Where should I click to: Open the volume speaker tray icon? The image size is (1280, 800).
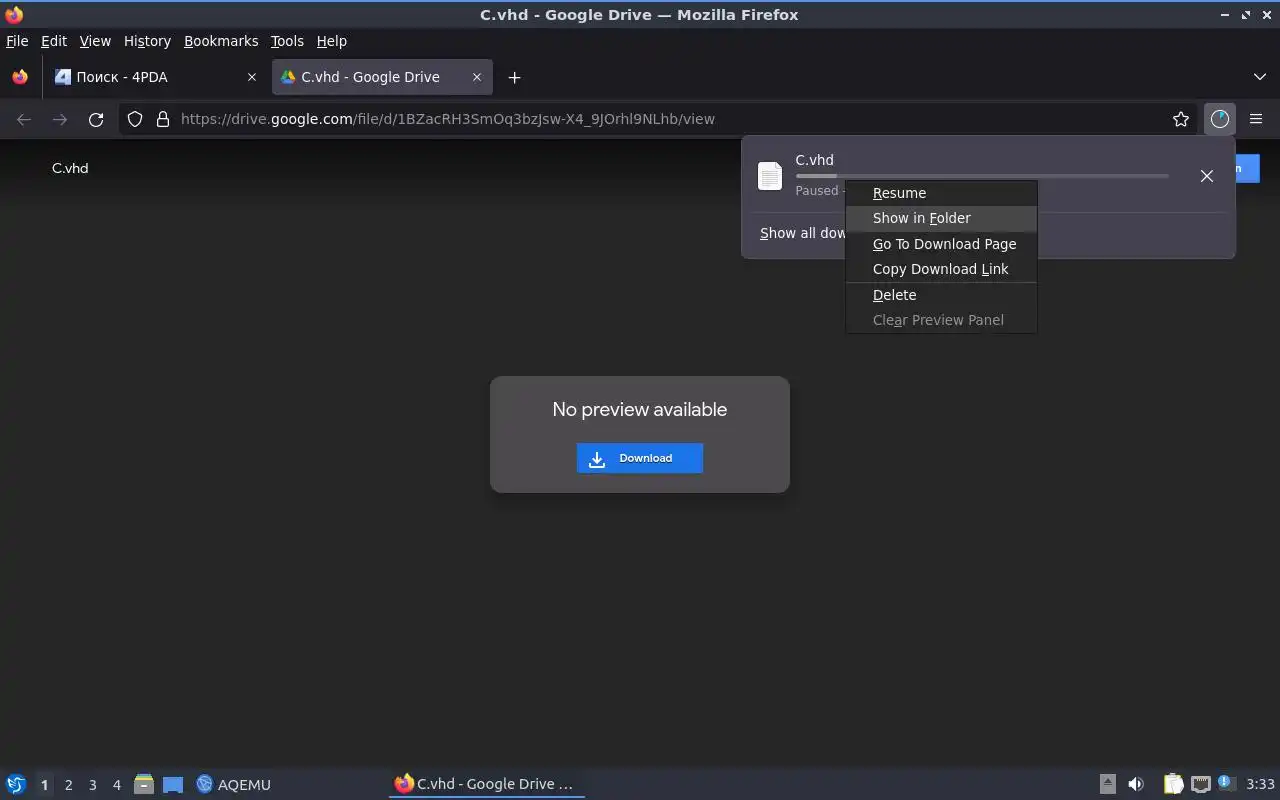[x=1136, y=784]
